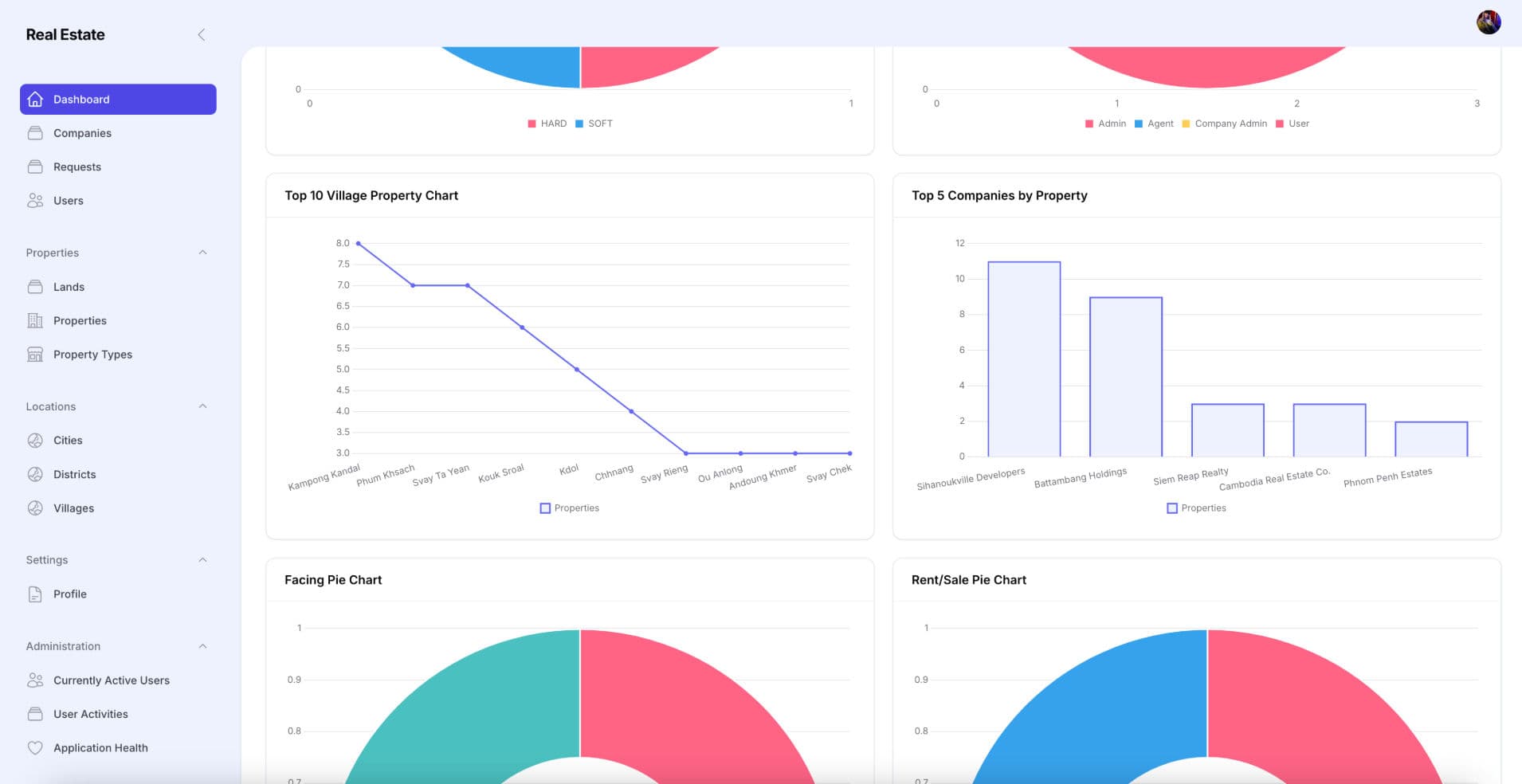This screenshot has width=1522, height=784.
Task: Collapse the Locations sidebar section
Action: (x=202, y=406)
